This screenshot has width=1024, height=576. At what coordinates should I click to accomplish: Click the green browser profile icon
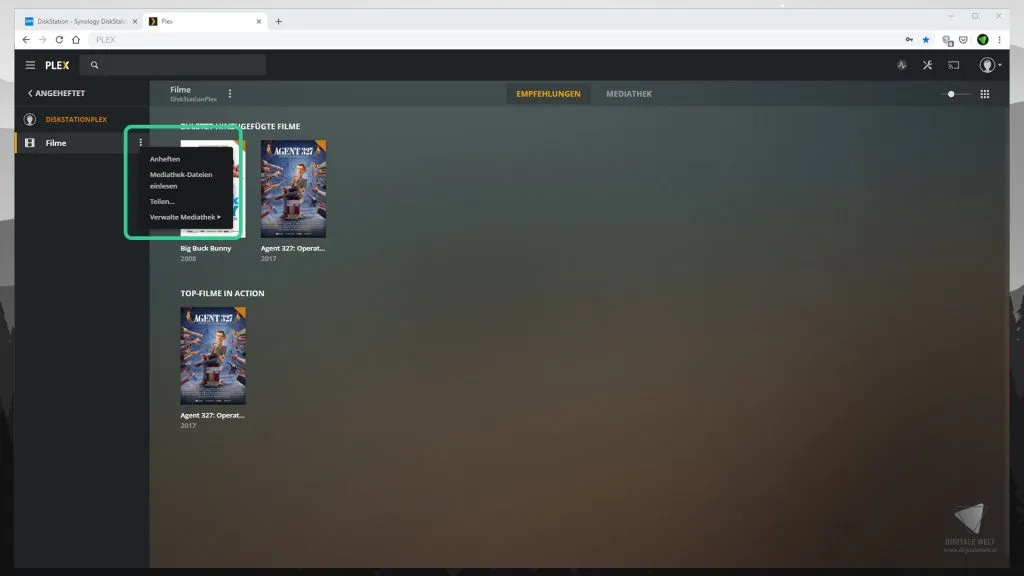point(982,40)
